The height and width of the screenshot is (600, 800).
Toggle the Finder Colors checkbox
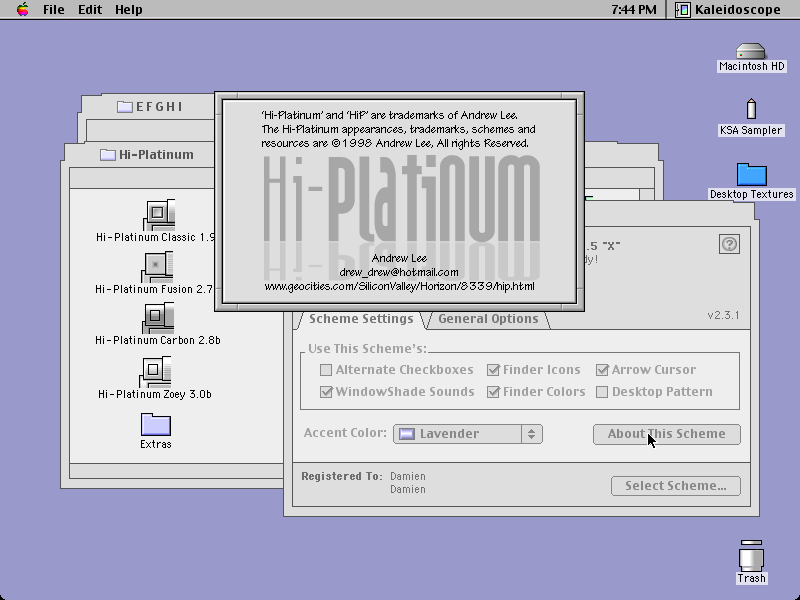tap(493, 392)
